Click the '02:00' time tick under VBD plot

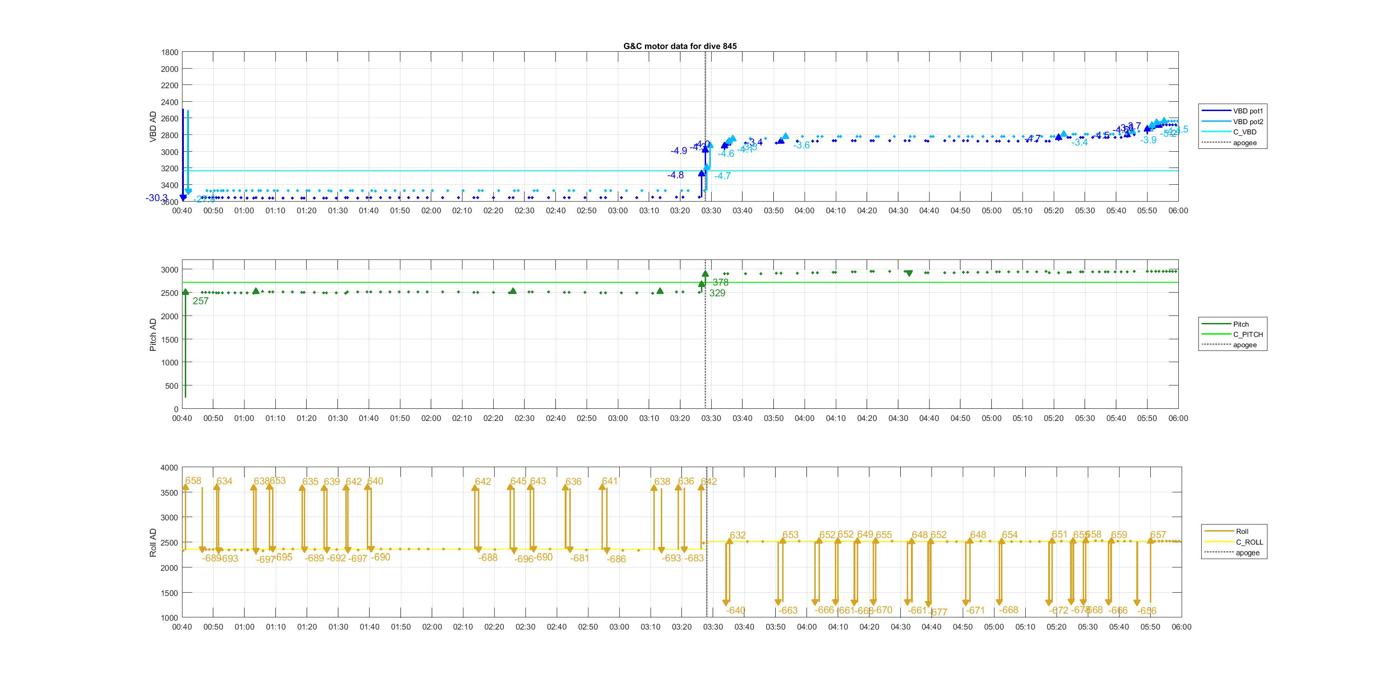point(431,211)
